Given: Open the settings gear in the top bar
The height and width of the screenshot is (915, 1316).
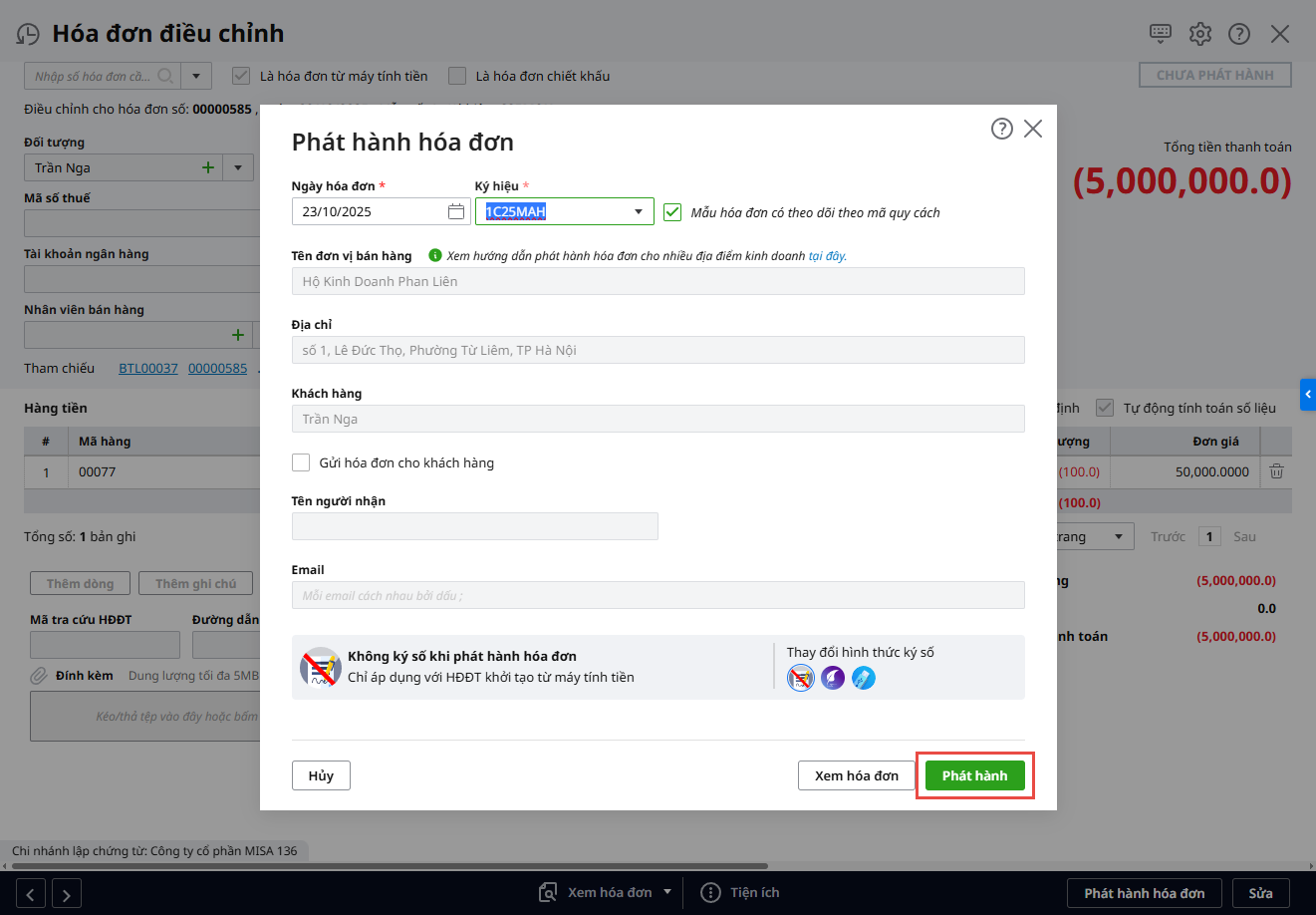Looking at the screenshot, I should click(1200, 34).
